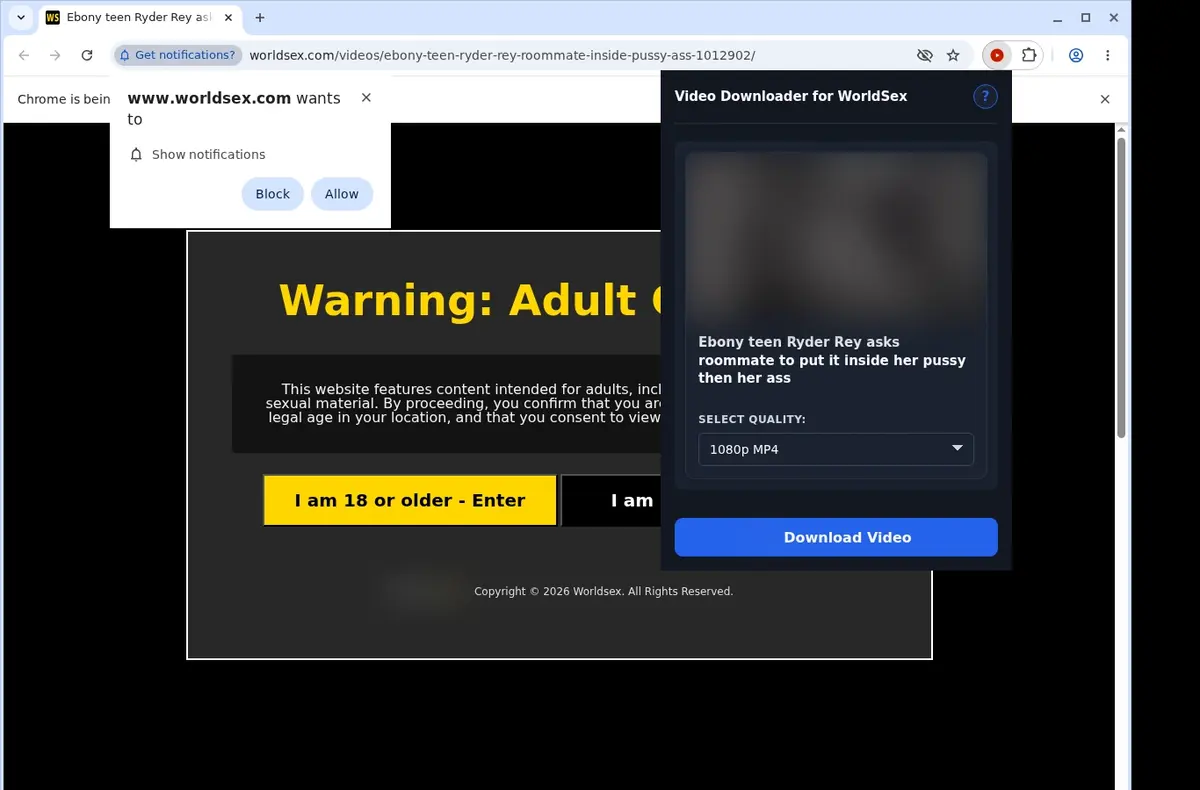This screenshot has width=1200, height=790.
Task: Click I am 18 or older - Enter
Action: tap(410, 500)
